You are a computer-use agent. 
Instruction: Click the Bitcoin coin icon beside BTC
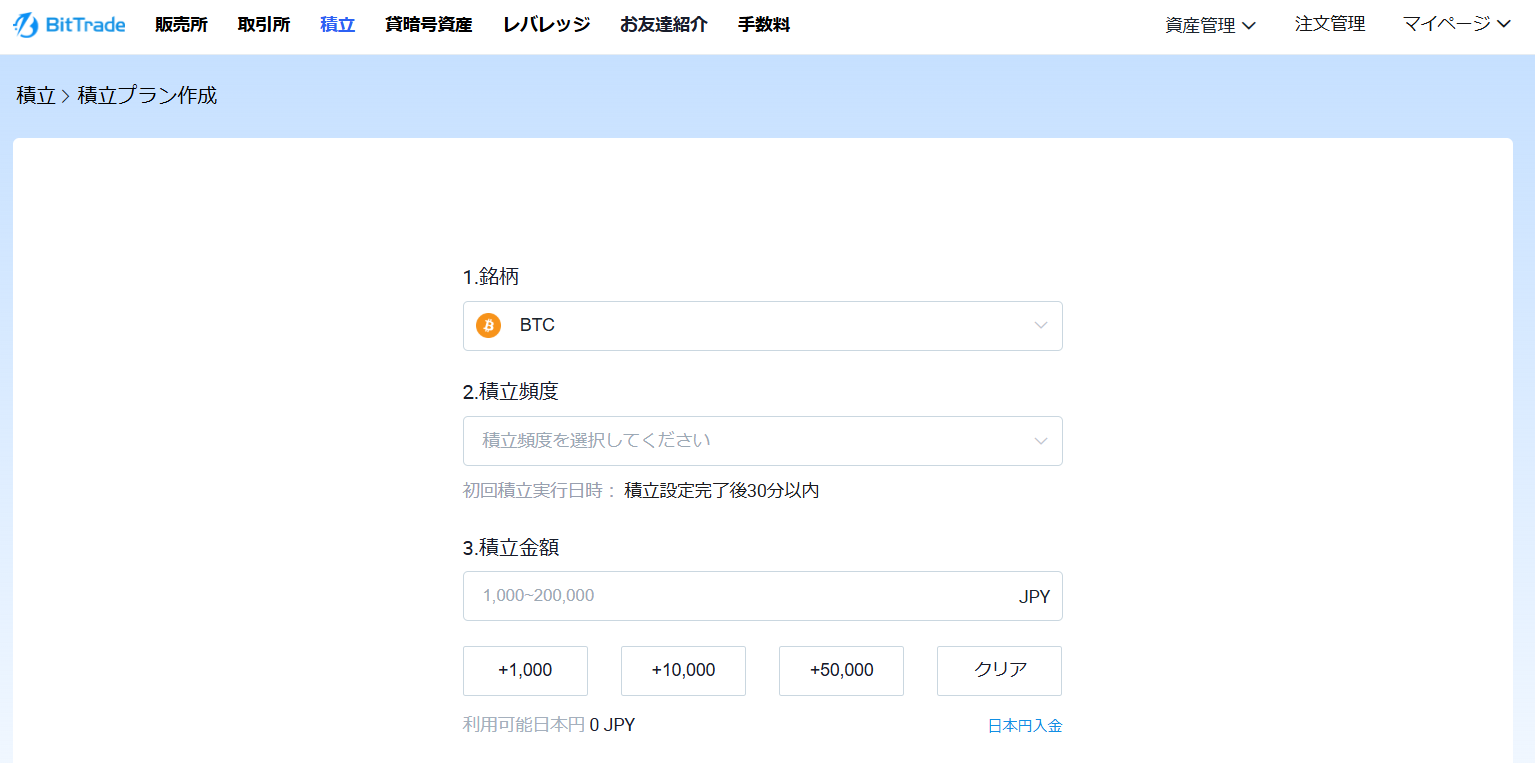pyautogui.click(x=488, y=325)
